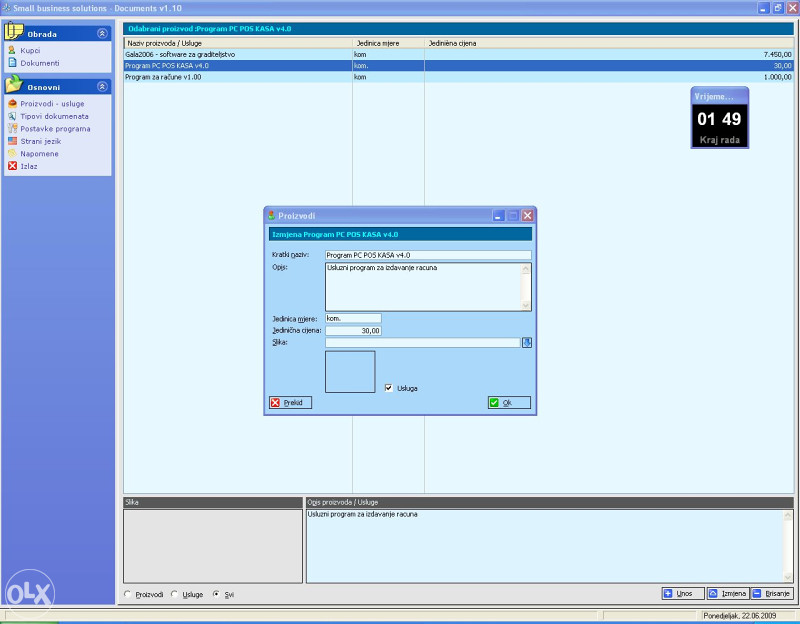Click the date in the status bar
The image size is (800, 624).
[740, 616]
